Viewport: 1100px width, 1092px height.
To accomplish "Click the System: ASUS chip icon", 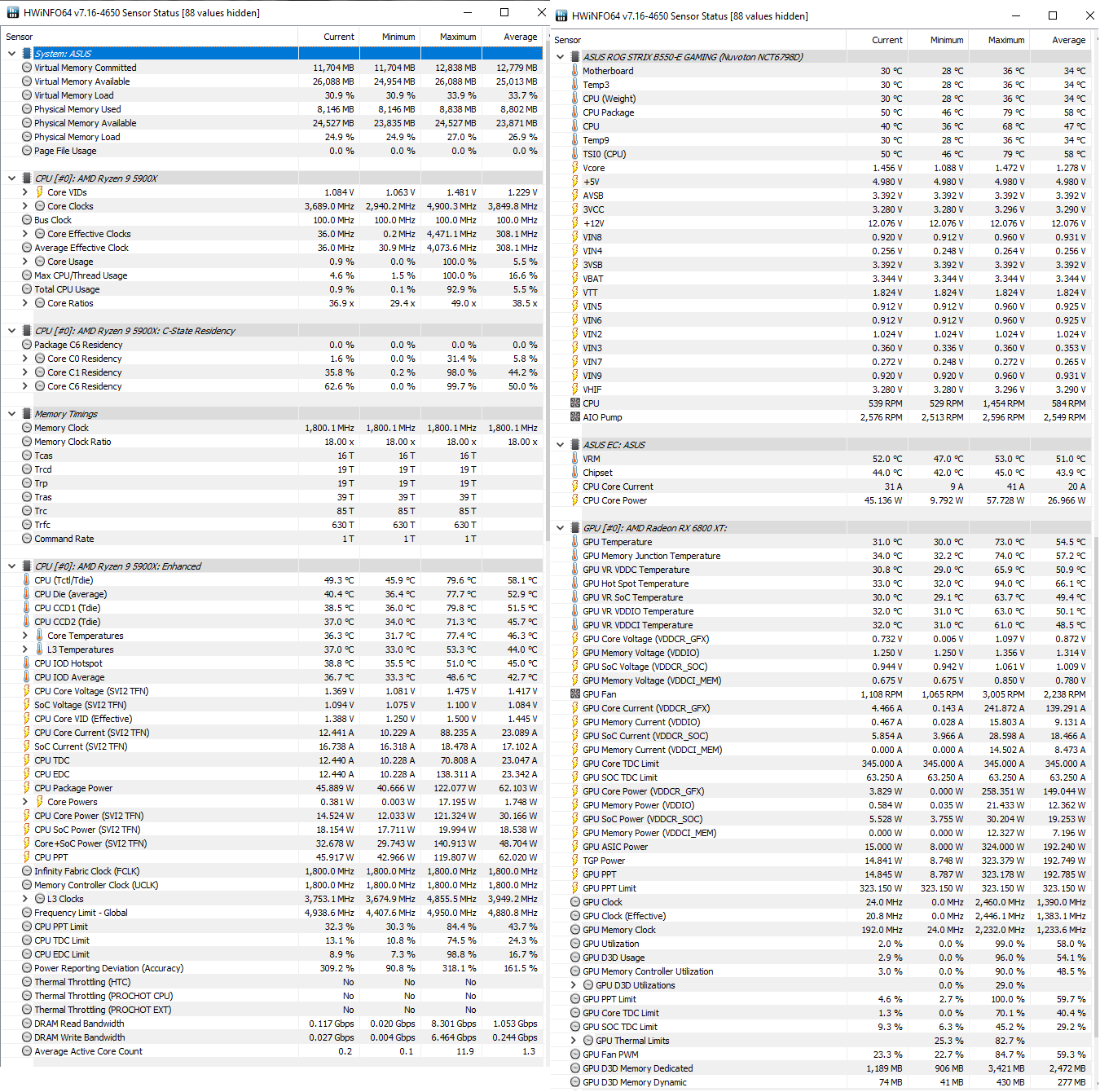I will (27, 54).
